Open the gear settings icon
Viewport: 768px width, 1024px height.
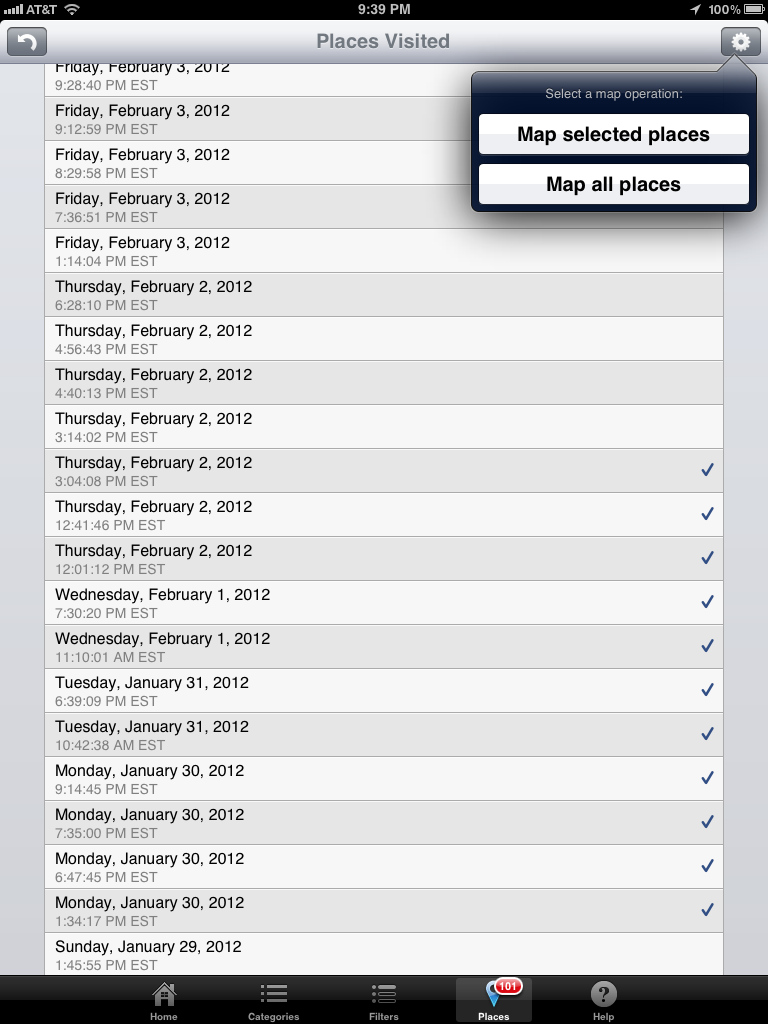[x=740, y=42]
